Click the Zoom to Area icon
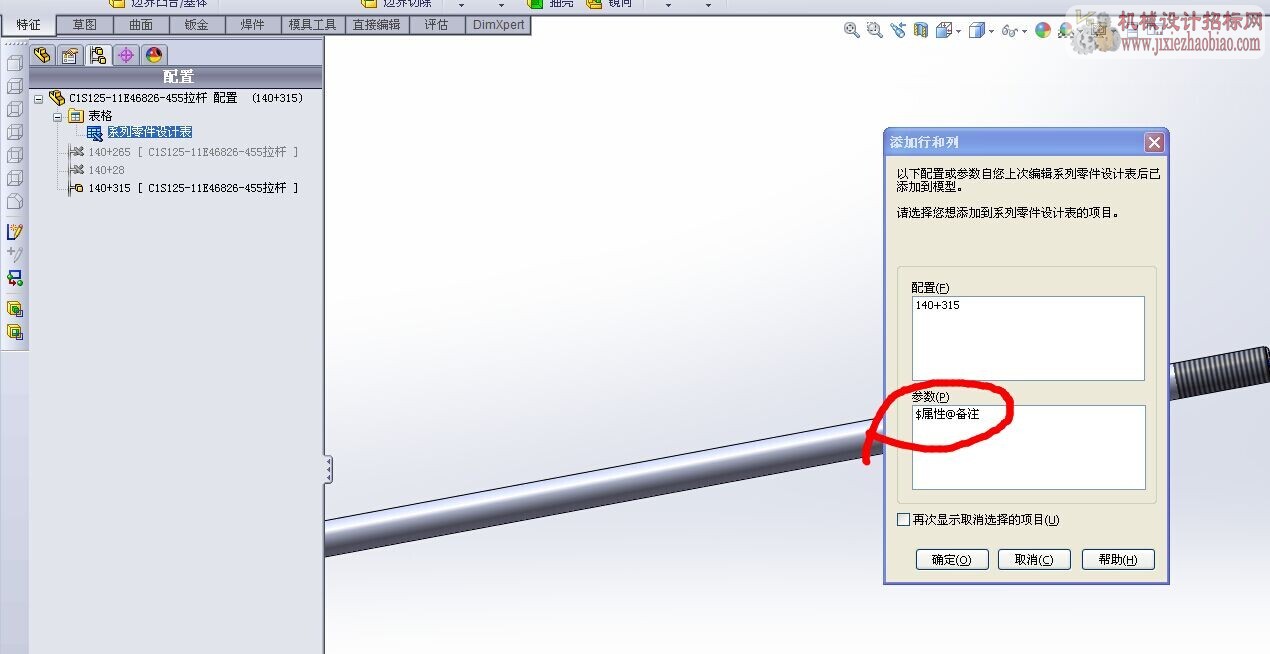Viewport: 1270px width, 654px height. click(x=875, y=31)
